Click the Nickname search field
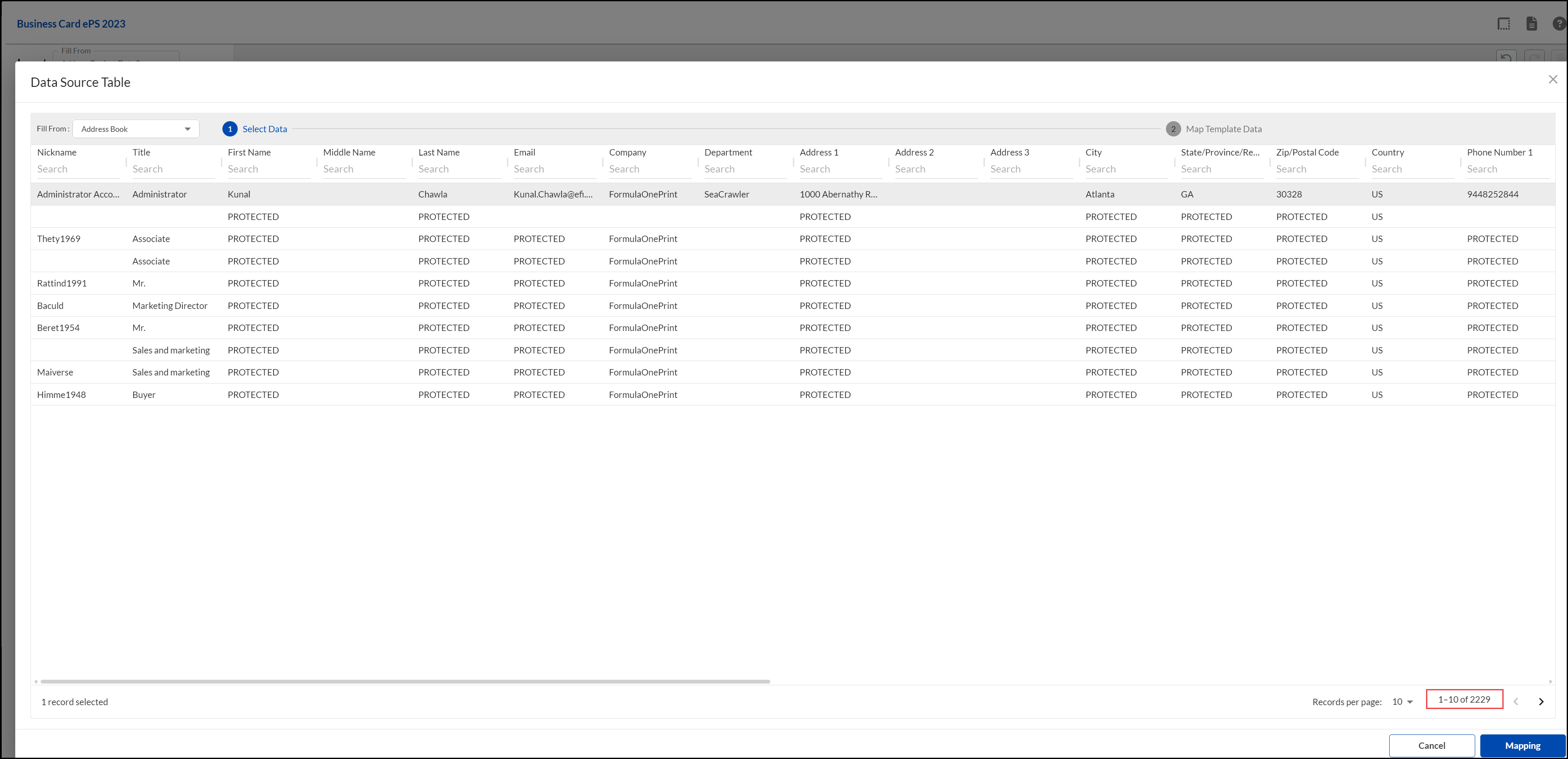The image size is (1568, 759). coord(78,169)
